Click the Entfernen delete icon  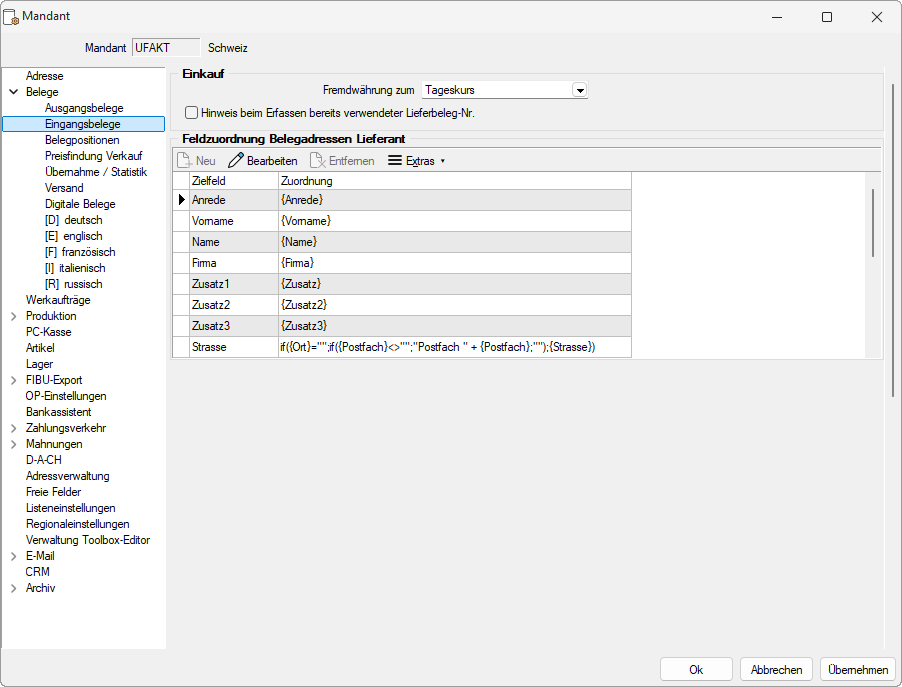(x=317, y=160)
